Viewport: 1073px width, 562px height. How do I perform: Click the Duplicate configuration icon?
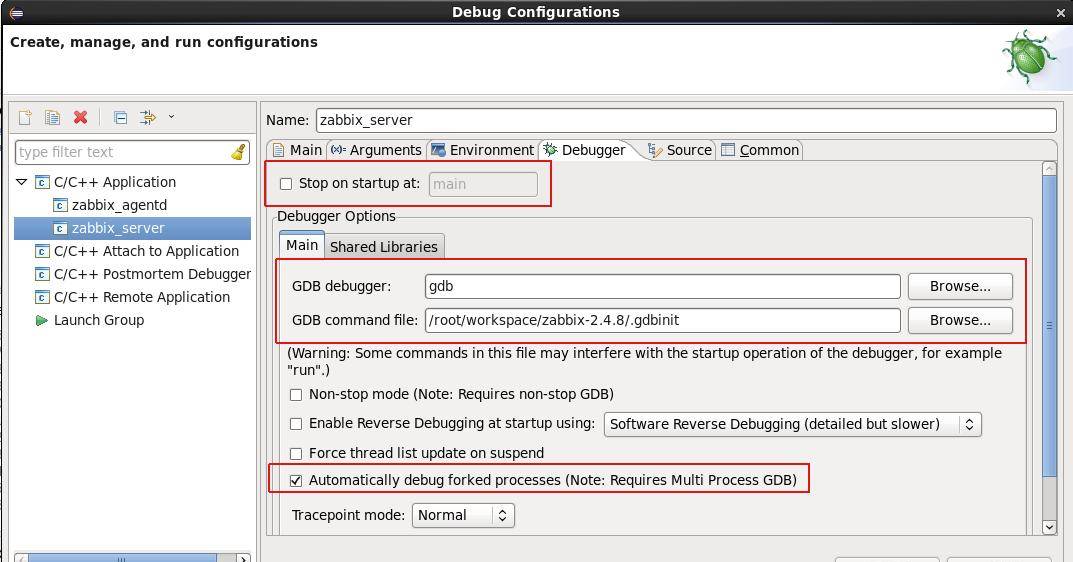[x=52, y=117]
